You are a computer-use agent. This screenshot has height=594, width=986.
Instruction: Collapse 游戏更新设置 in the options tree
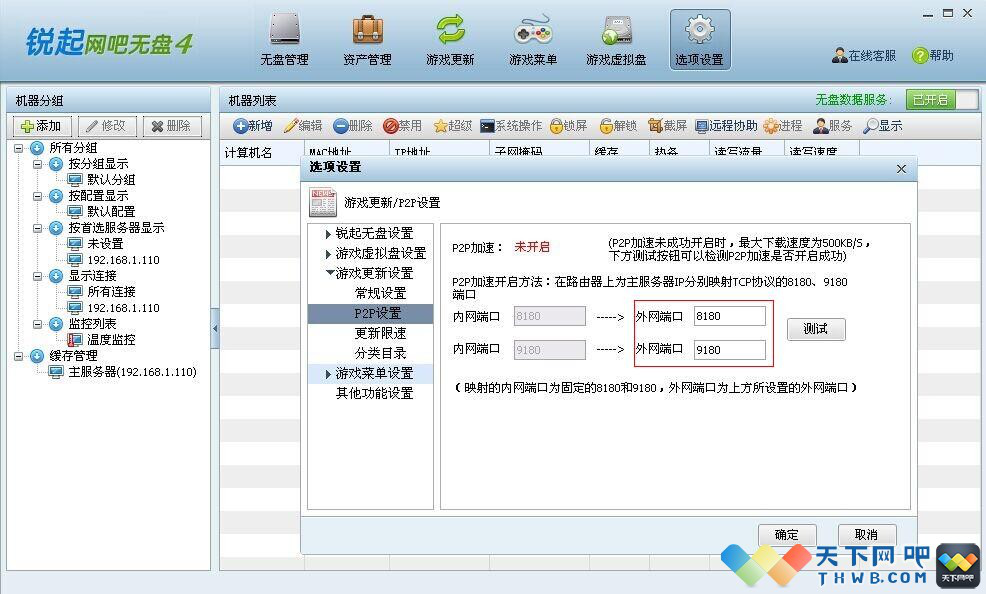click(x=330, y=273)
